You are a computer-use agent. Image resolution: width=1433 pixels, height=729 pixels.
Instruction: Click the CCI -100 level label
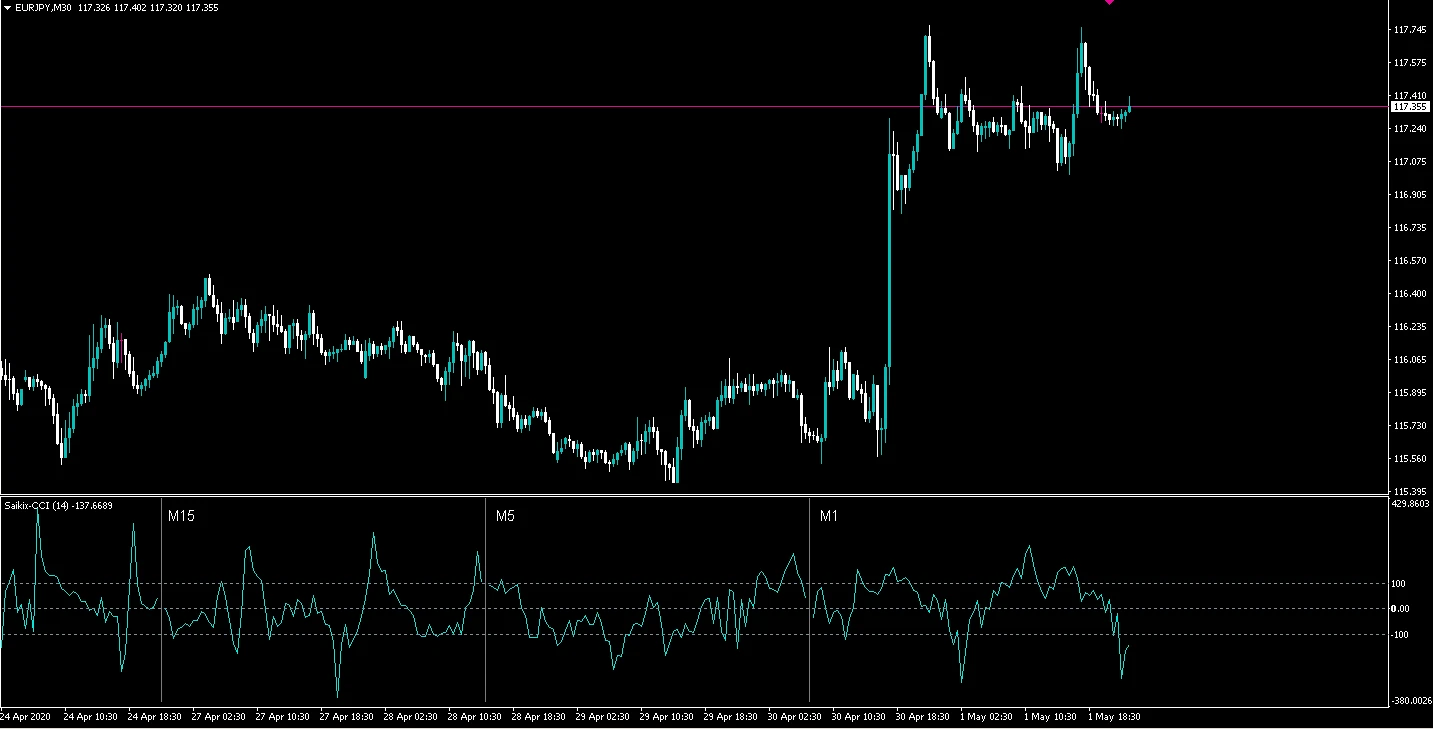pyautogui.click(x=1399, y=635)
